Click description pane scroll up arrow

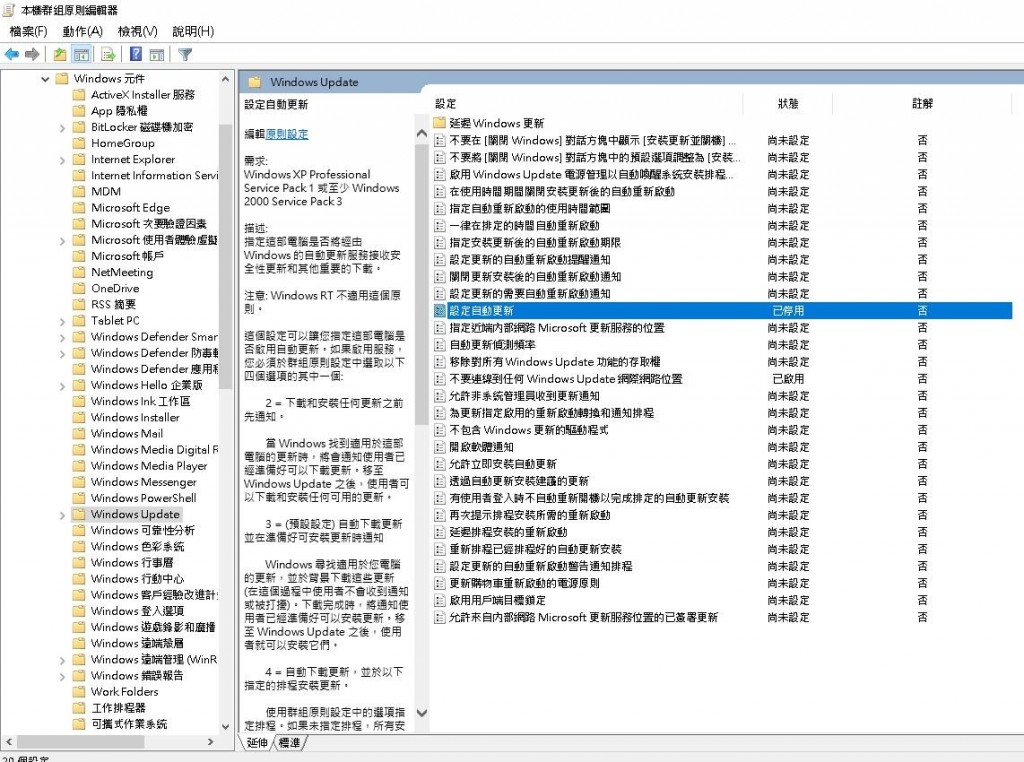422,133
